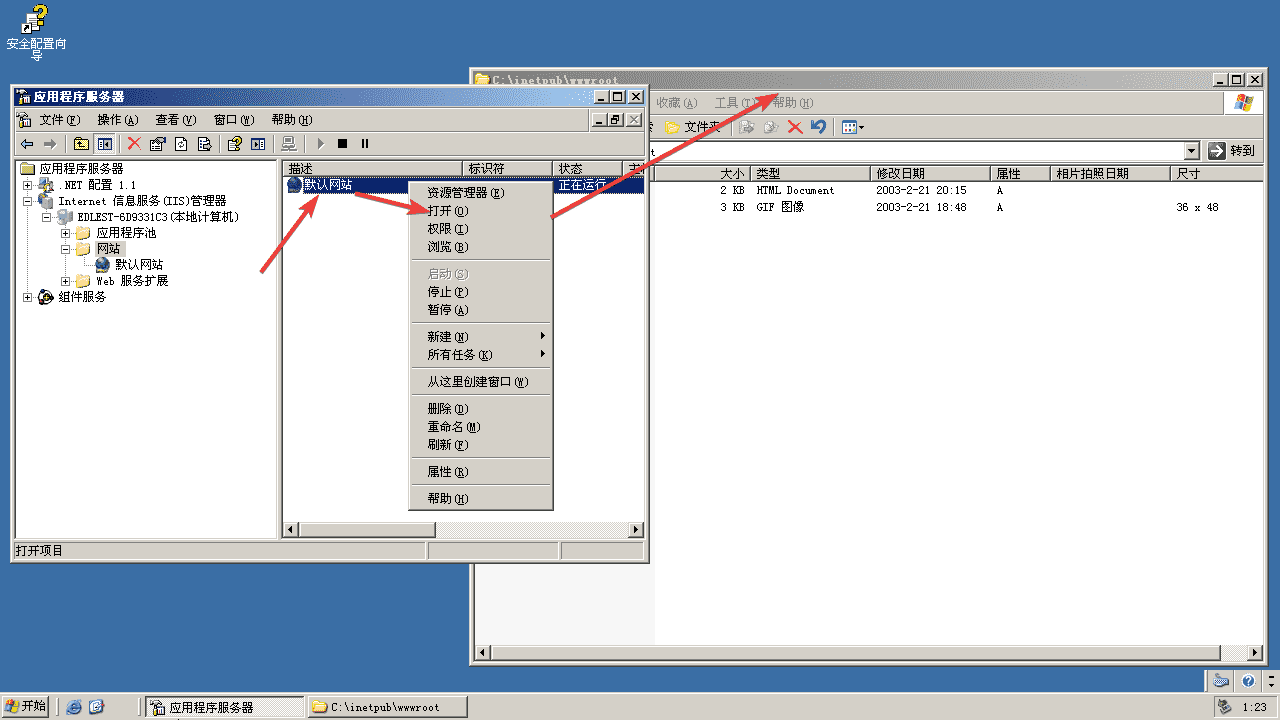Screen dimensions: 1280x720
Task: Click the 转到 go button
Action: pyautogui.click(x=1231, y=151)
